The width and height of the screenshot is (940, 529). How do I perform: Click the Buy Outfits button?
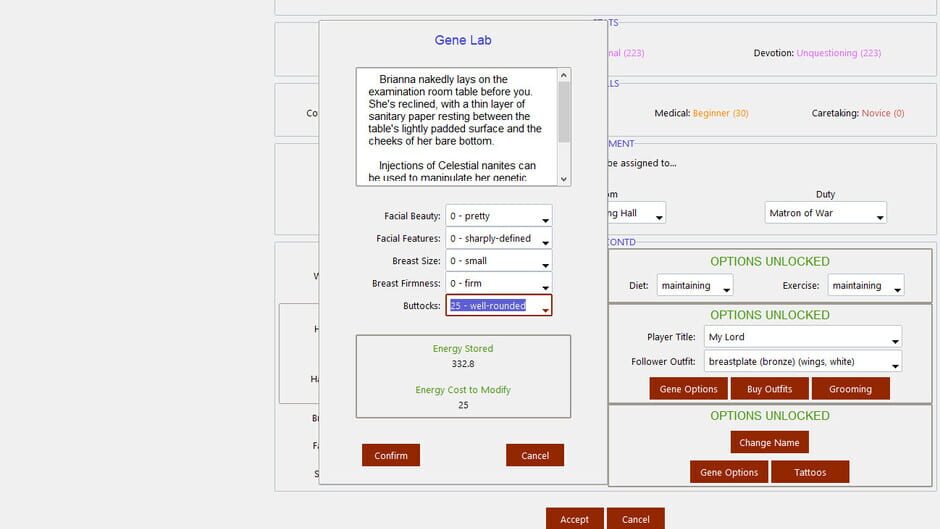pos(769,389)
